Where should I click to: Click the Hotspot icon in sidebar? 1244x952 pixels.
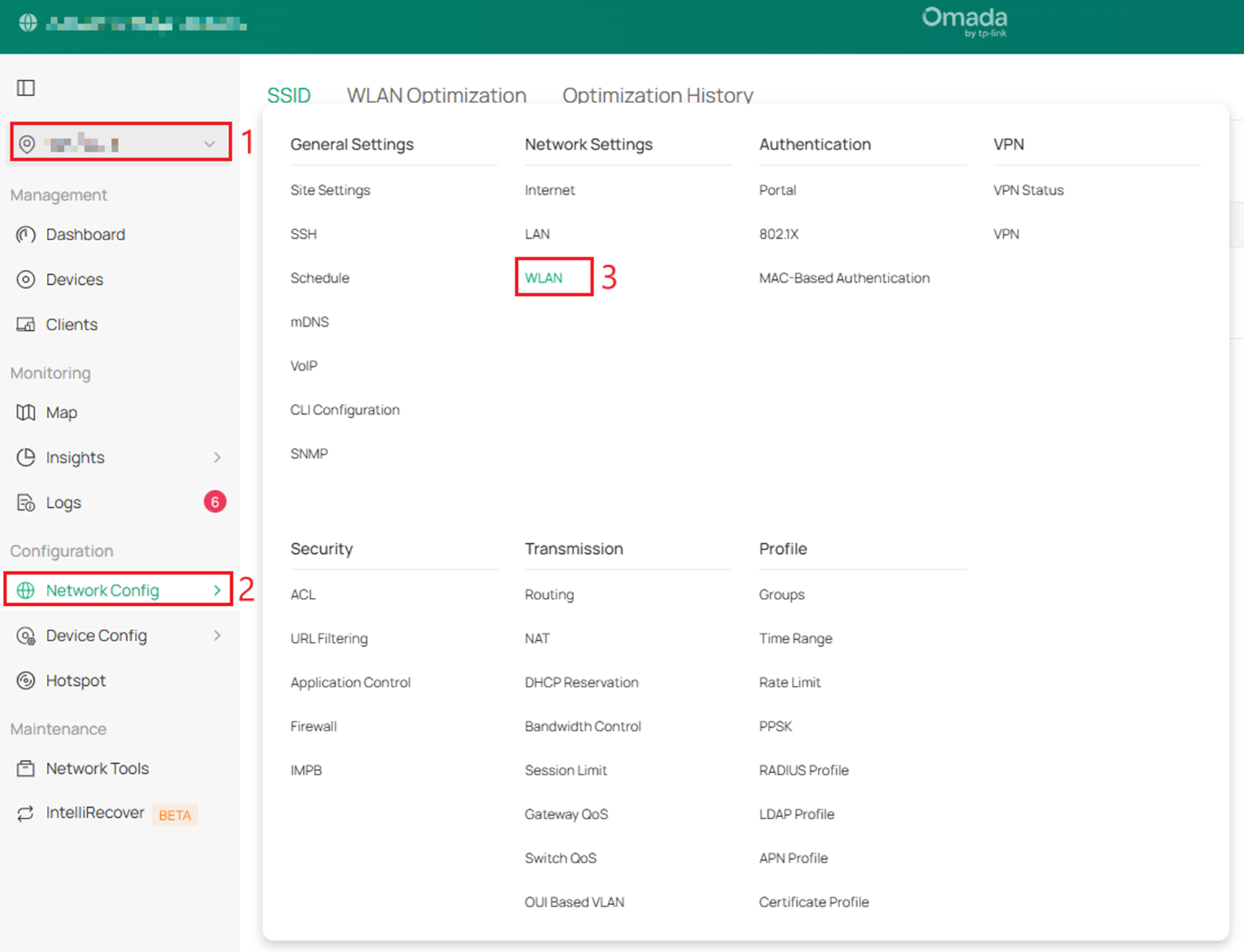26,681
